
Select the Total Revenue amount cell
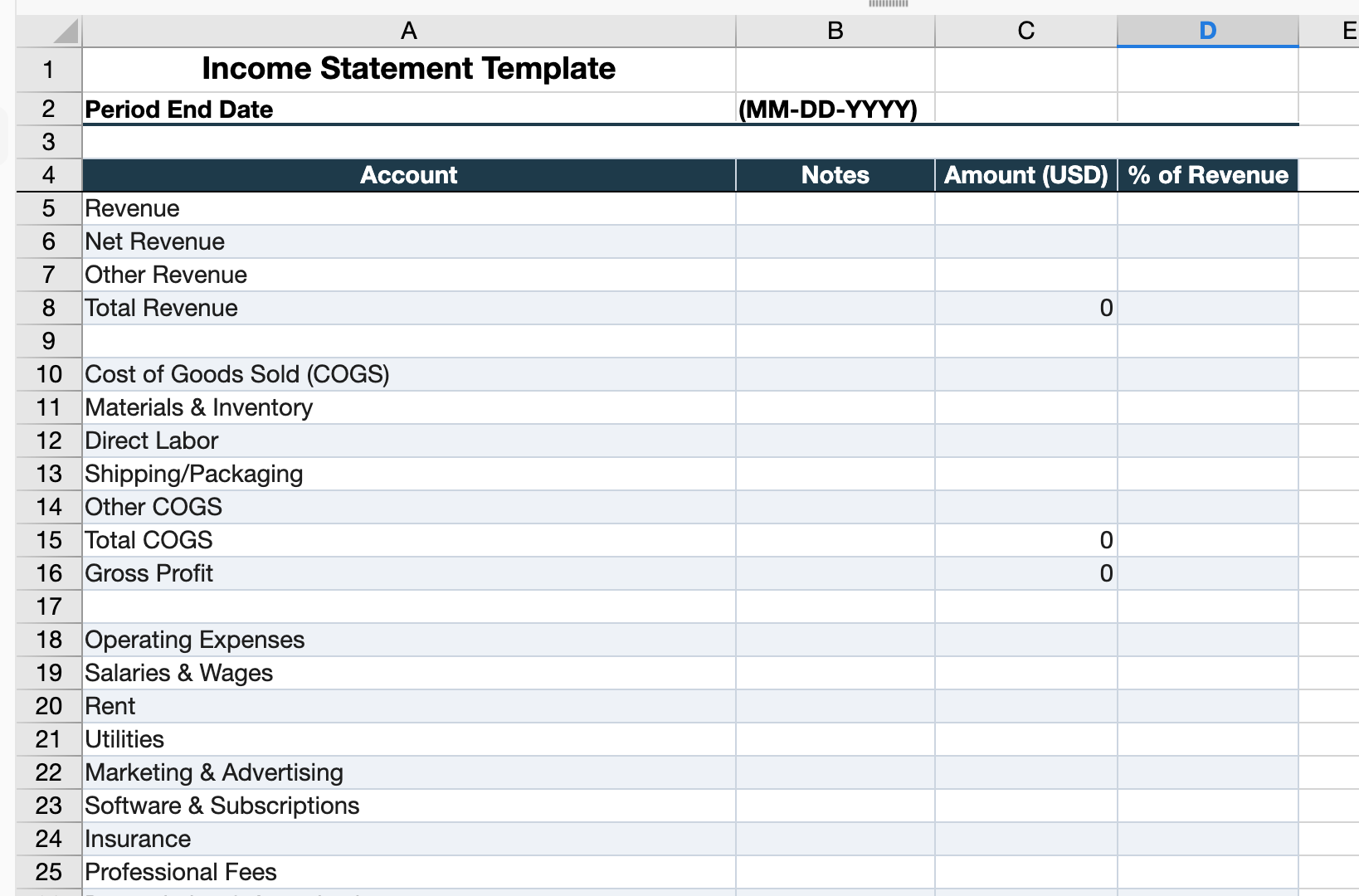coord(1025,308)
